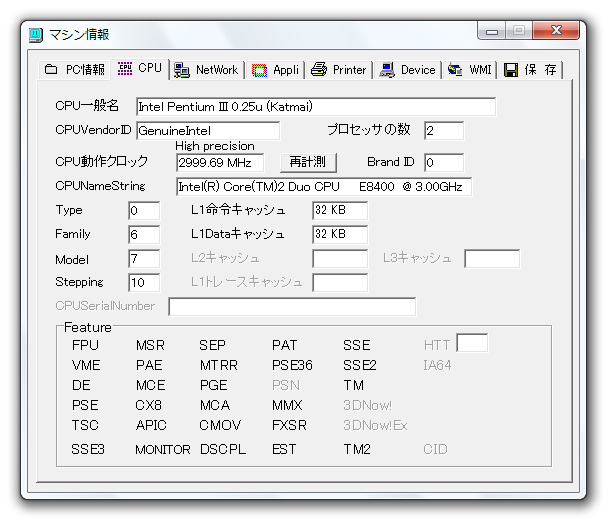This screenshot has height=523, width=610.
Task: Click the printer icon on the Printer tab
Action: point(319,70)
